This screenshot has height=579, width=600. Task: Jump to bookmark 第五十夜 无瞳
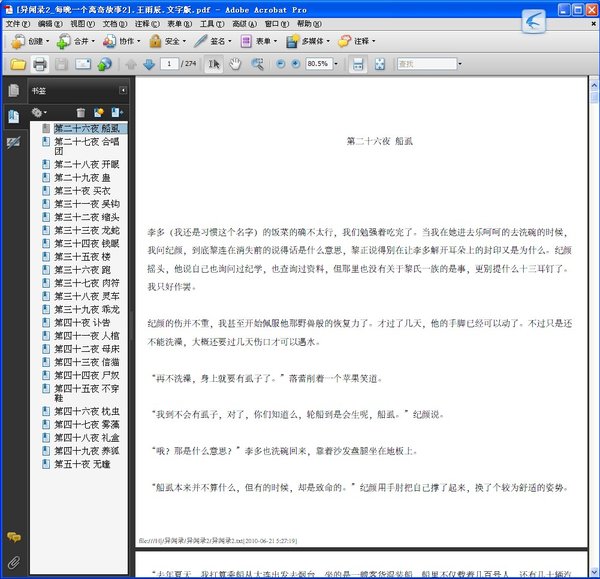click(82, 464)
